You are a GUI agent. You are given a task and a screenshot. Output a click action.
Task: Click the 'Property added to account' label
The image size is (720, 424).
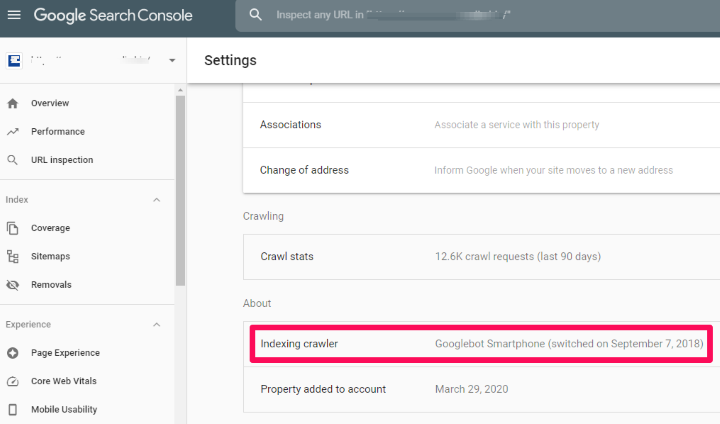coord(323,390)
